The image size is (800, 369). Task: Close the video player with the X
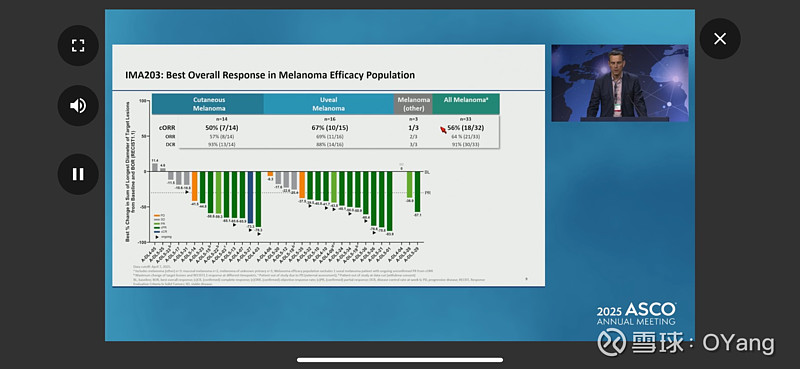(720, 39)
